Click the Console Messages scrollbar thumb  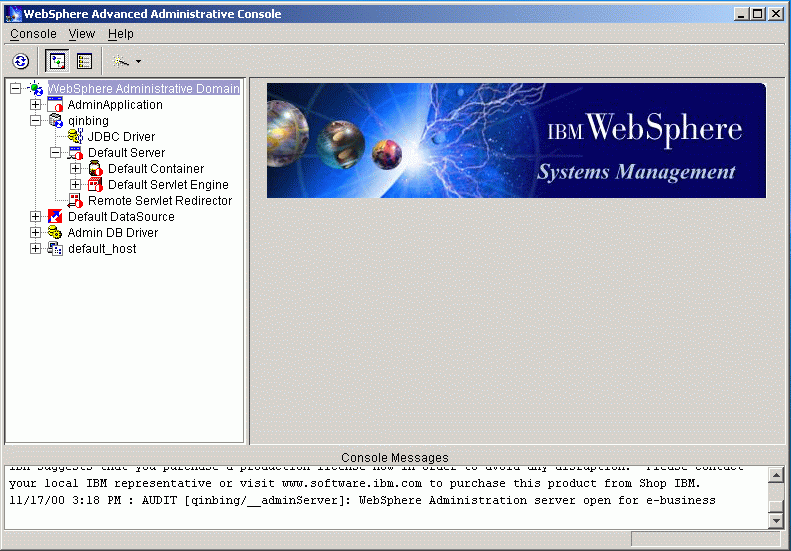pyautogui.click(x=776, y=506)
